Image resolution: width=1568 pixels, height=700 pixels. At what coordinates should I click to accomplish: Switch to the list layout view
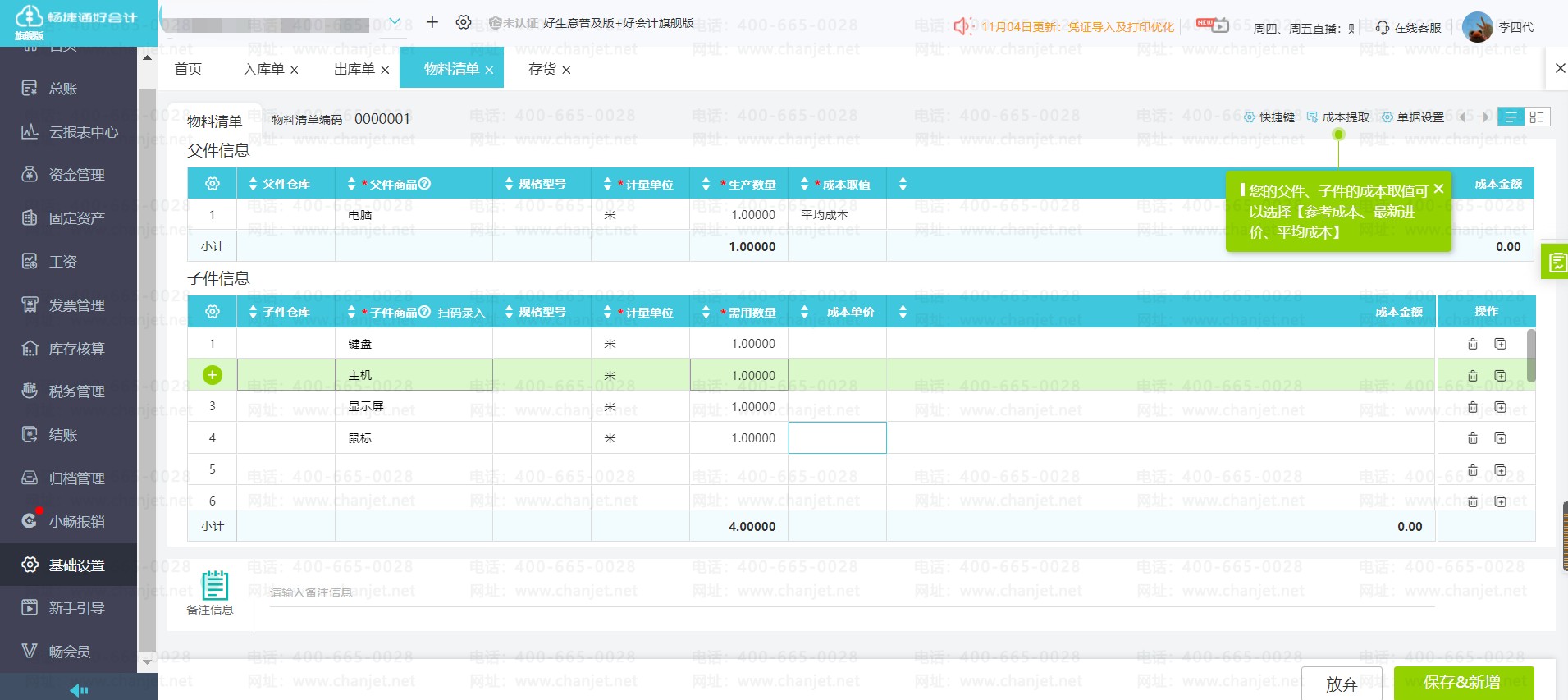point(1511,117)
